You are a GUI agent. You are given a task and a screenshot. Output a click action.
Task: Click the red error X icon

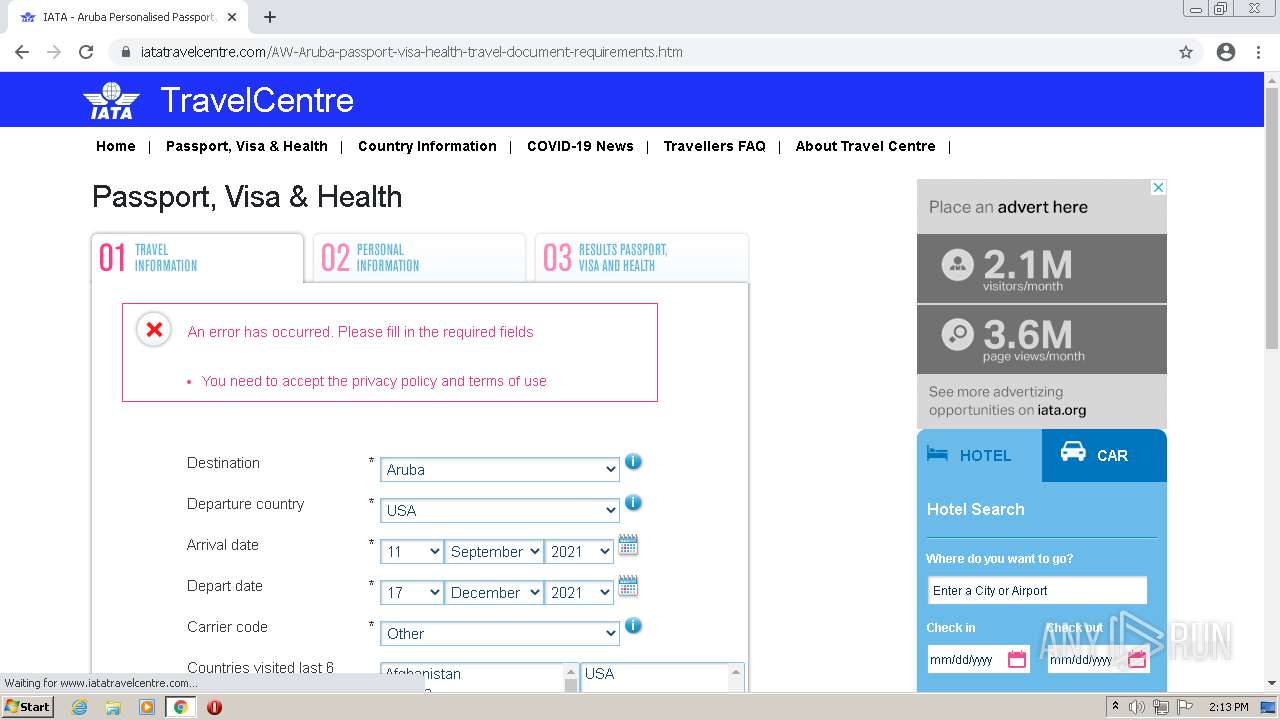click(154, 329)
